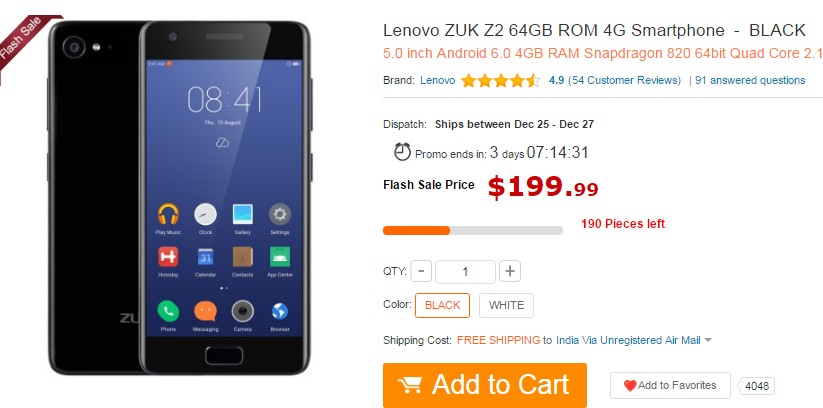Click the shopping cart icon on Add to Cart
The height and width of the screenshot is (408, 823).
coord(409,386)
